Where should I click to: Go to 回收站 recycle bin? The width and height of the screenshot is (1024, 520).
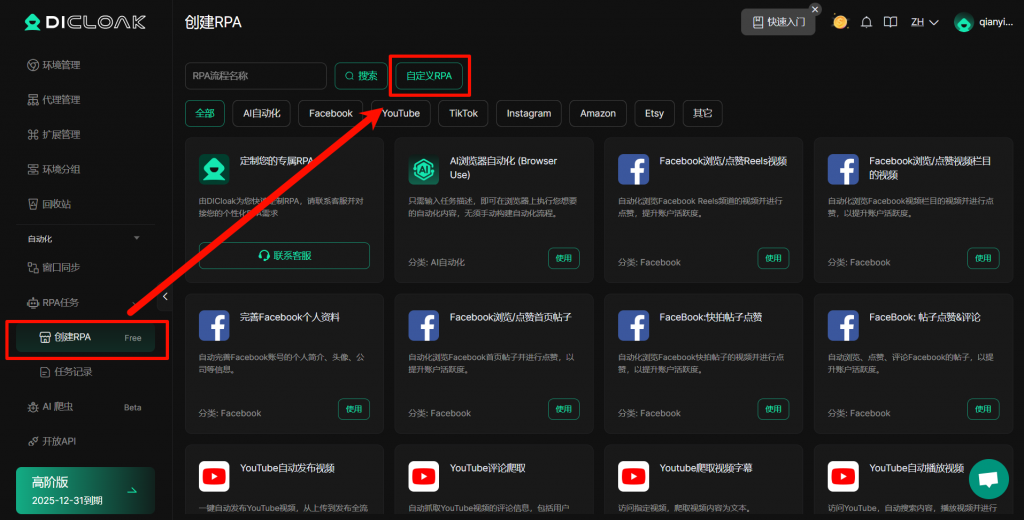click(x=56, y=204)
